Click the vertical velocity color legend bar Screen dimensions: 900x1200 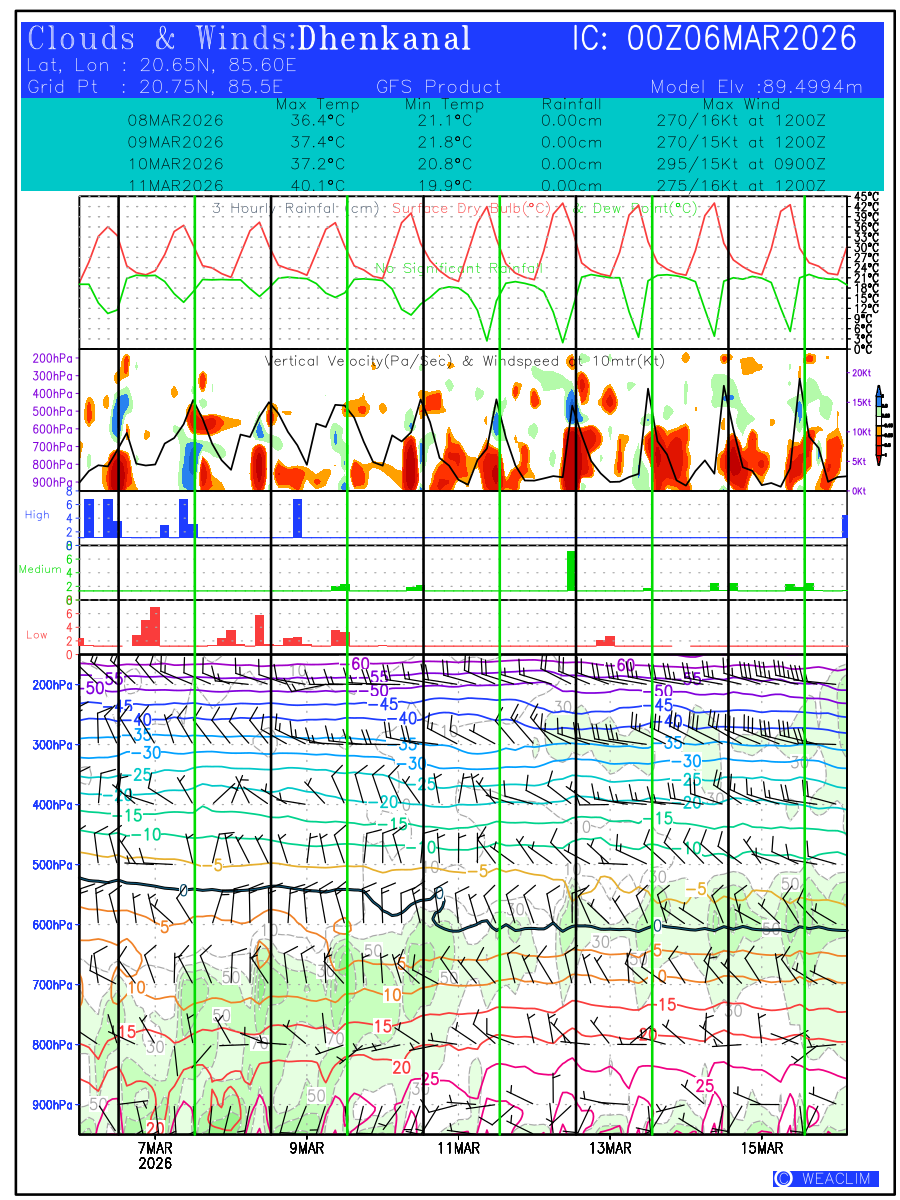(878, 425)
